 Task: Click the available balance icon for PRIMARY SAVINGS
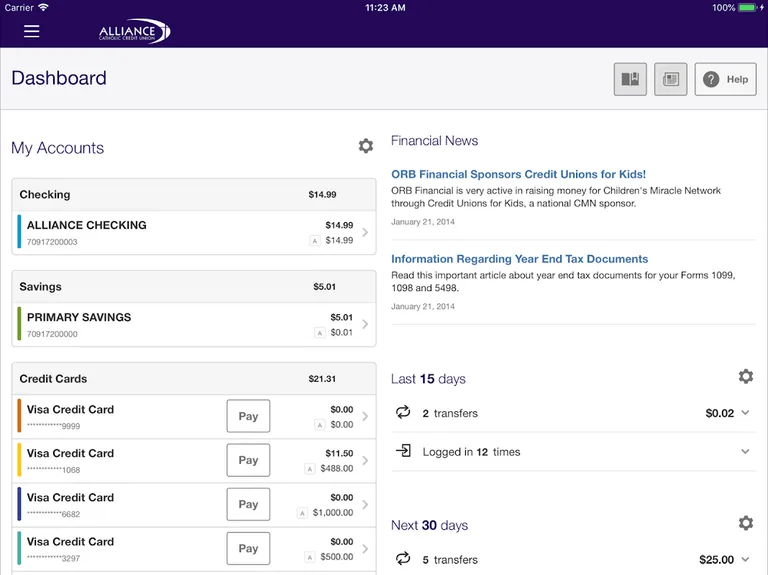click(320, 333)
